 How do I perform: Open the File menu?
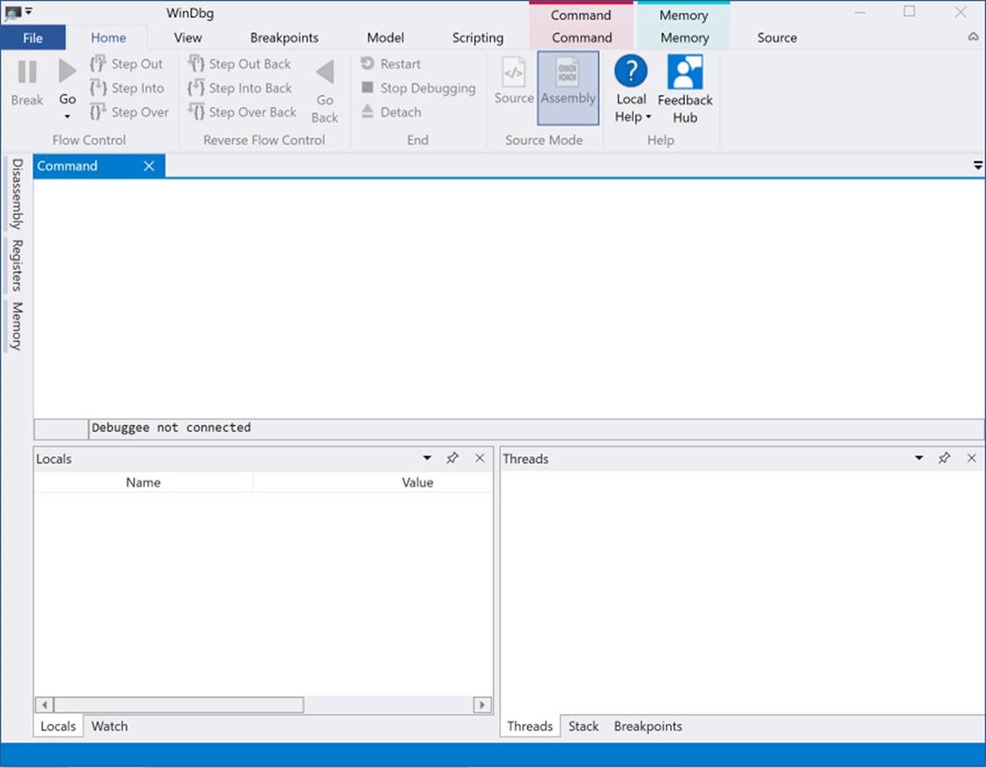click(x=33, y=38)
